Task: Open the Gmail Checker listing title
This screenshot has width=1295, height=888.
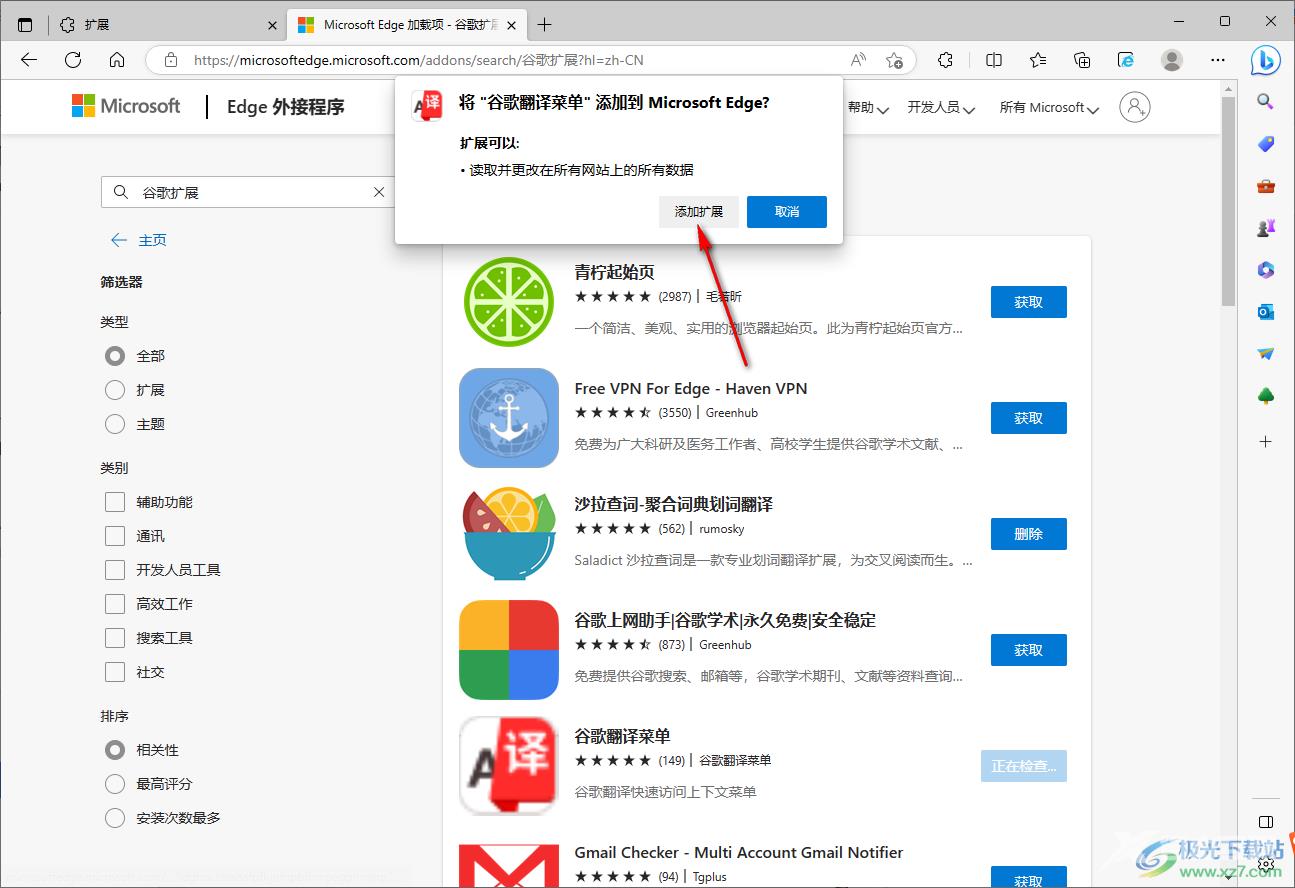Action: pyautogui.click(x=739, y=852)
